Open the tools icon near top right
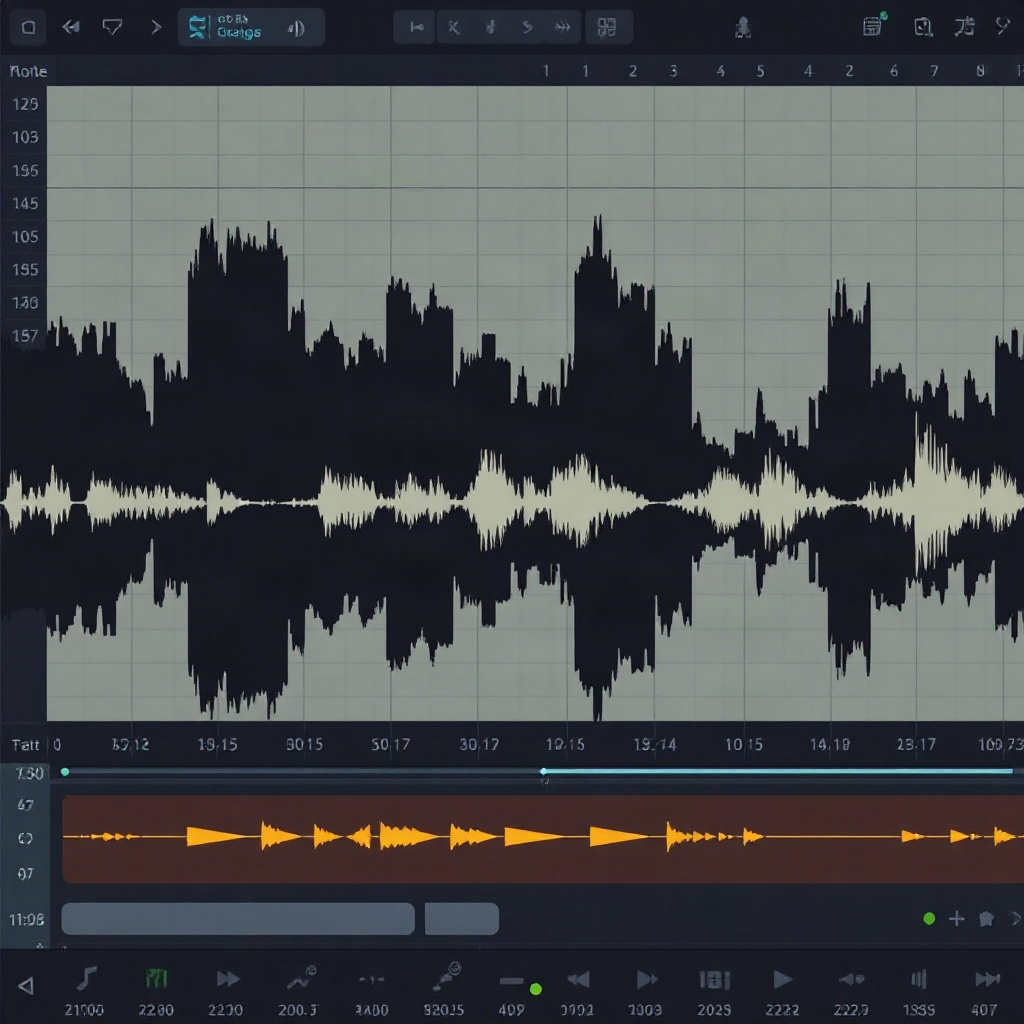 point(964,26)
